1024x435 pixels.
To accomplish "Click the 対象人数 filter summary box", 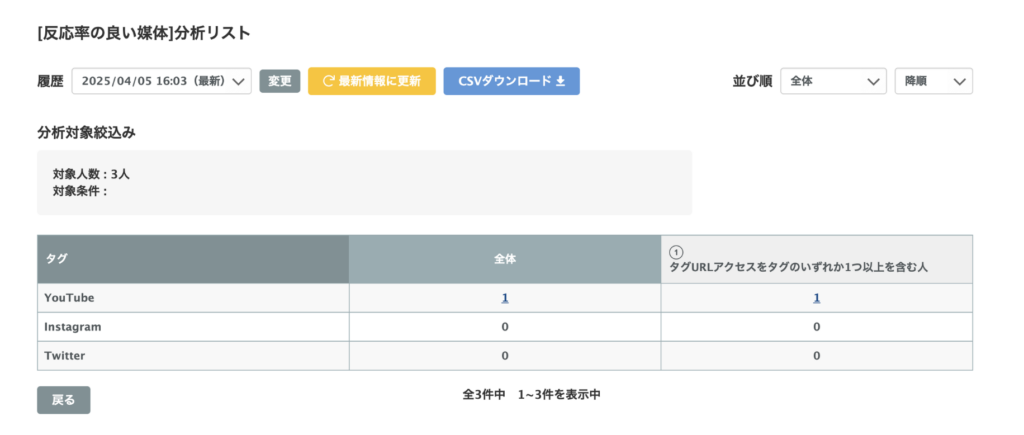I will (364, 183).
